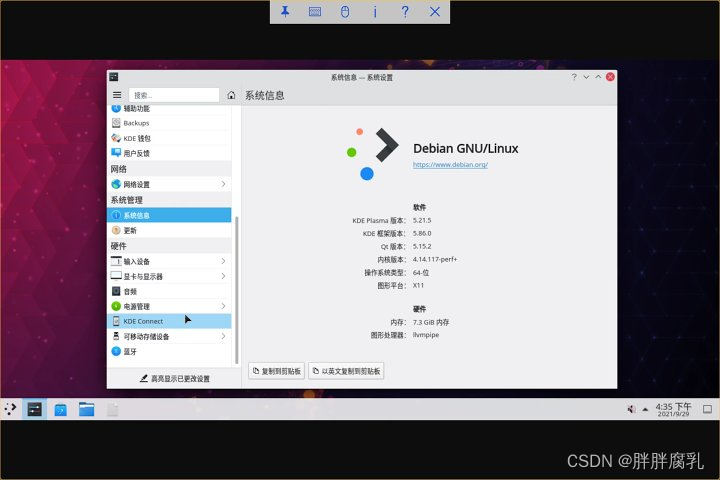
Task: Open the 蓝牙 settings entry
Action: 169,351
